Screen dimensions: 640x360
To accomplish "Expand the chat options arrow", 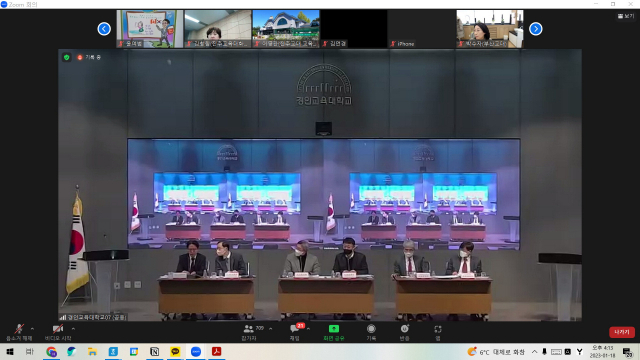I will pyautogui.click(x=308, y=329).
